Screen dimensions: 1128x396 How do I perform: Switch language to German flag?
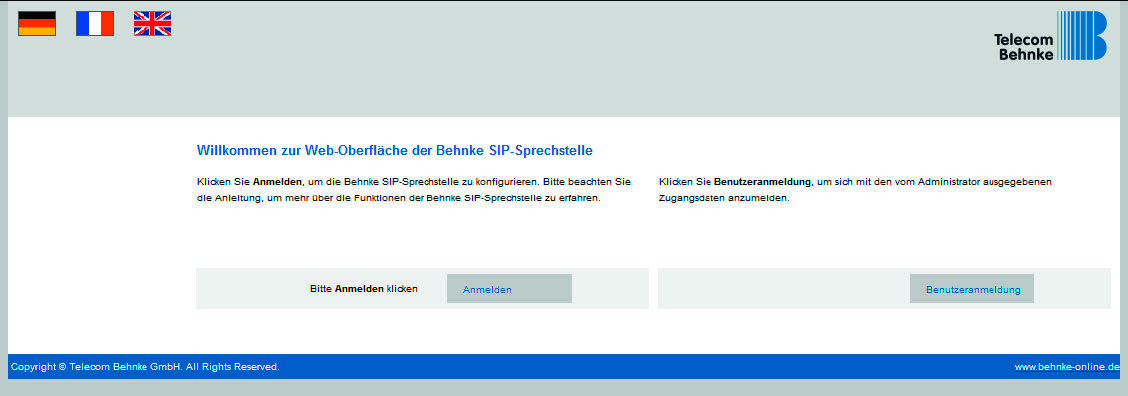[37, 24]
